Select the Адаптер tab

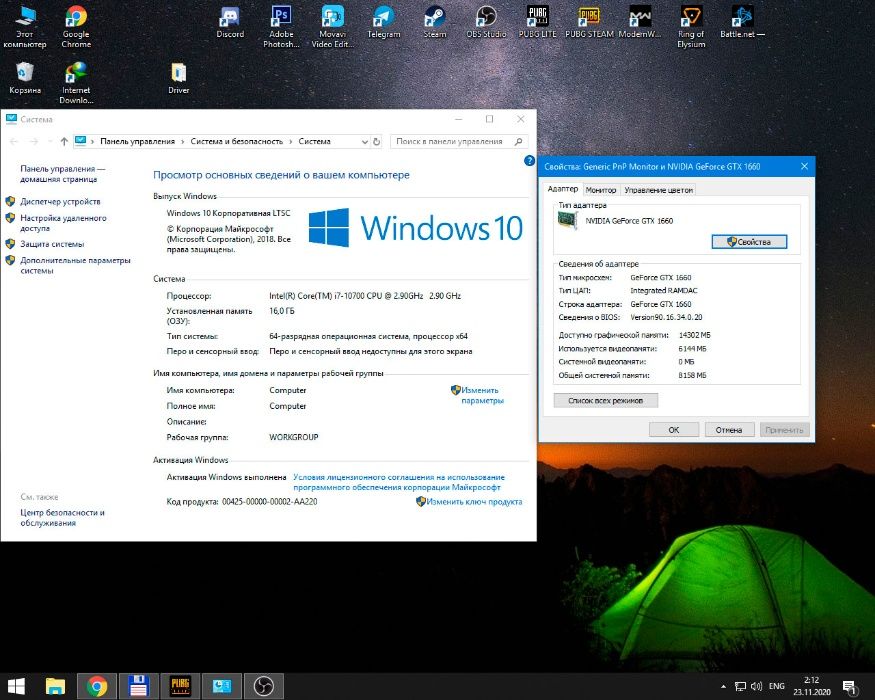click(562, 189)
